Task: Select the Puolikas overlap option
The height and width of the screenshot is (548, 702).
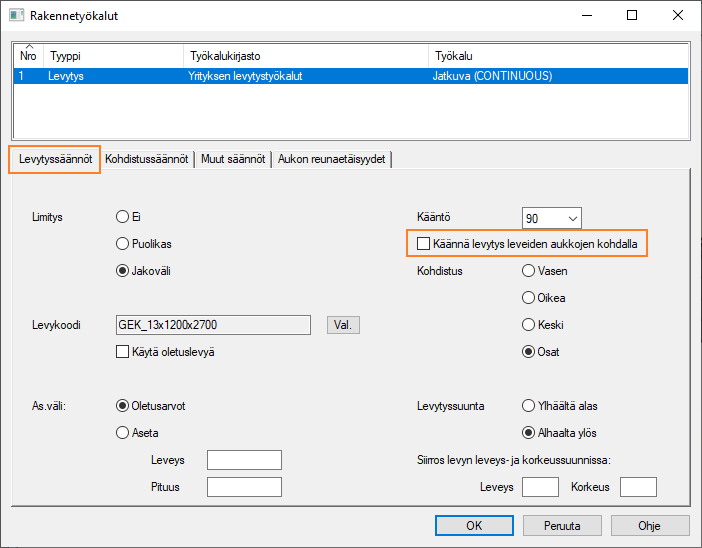Action: coord(123,242)
